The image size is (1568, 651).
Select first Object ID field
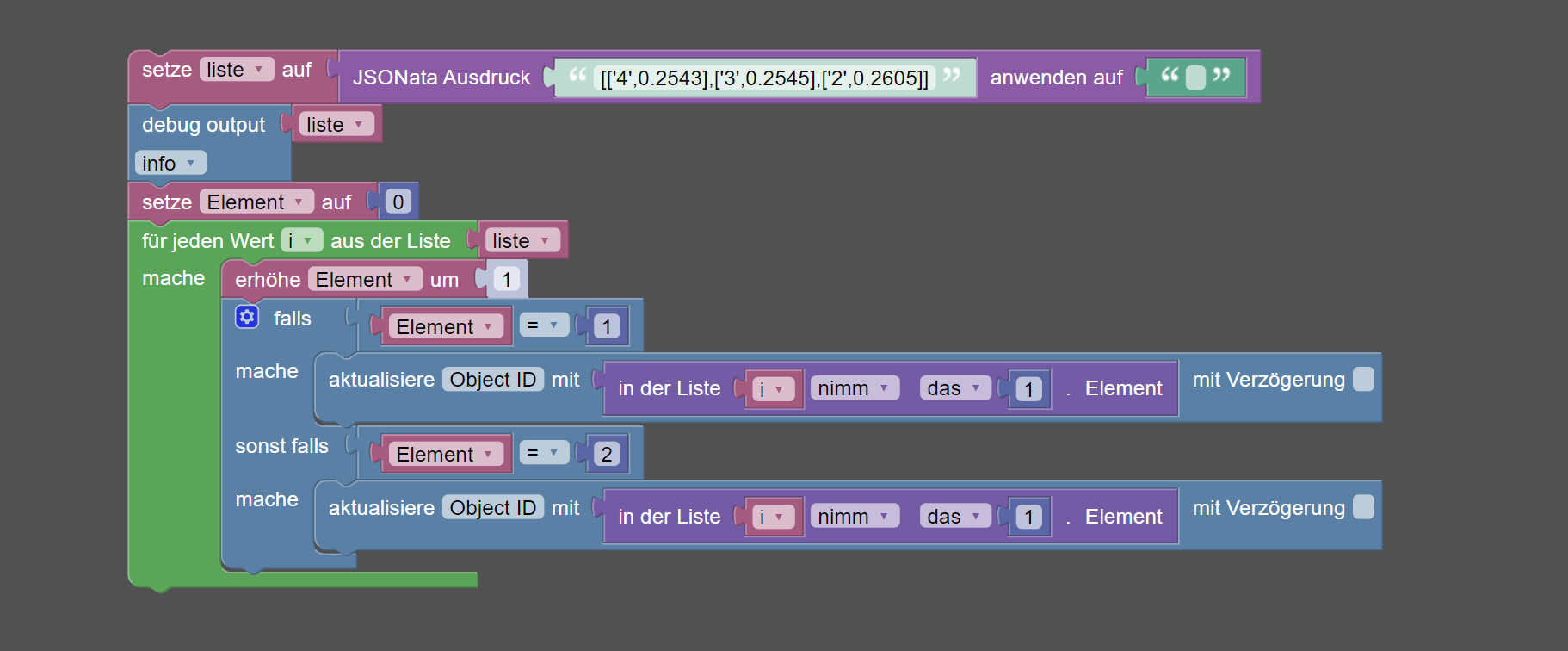(493, 380)
